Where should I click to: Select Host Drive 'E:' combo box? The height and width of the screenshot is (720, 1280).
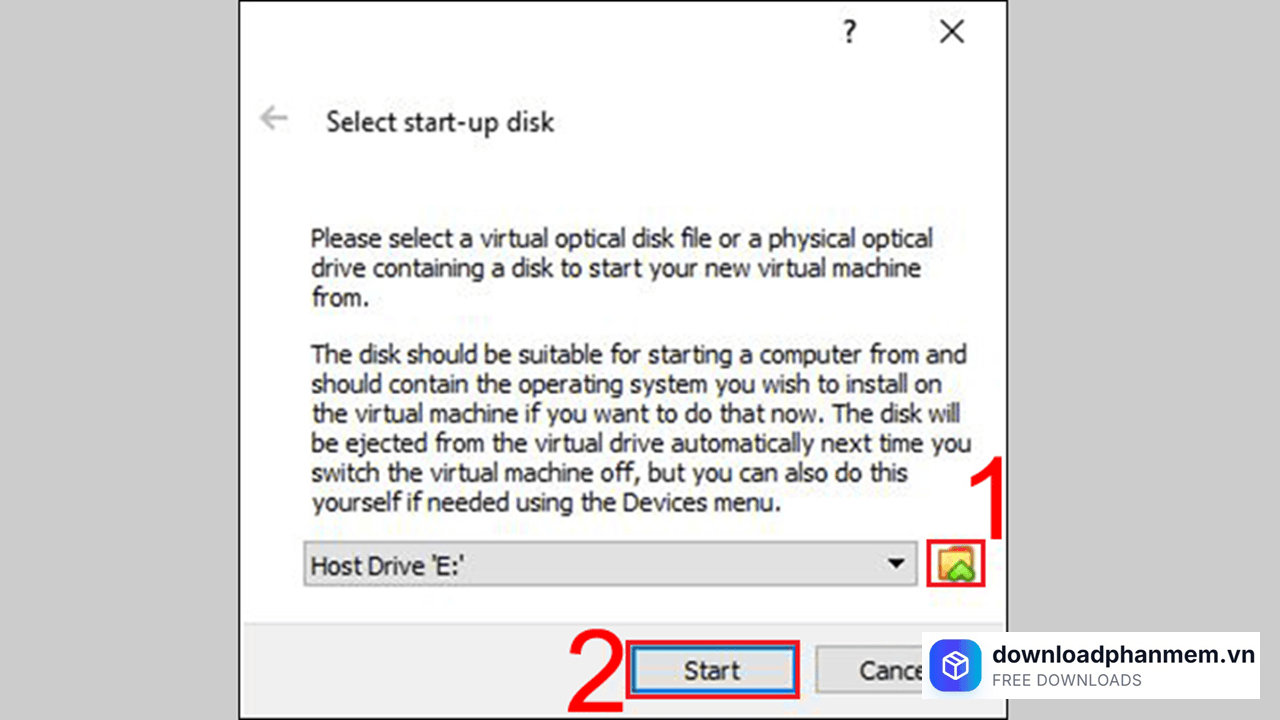pyautogui.click(x=610, y=564)
